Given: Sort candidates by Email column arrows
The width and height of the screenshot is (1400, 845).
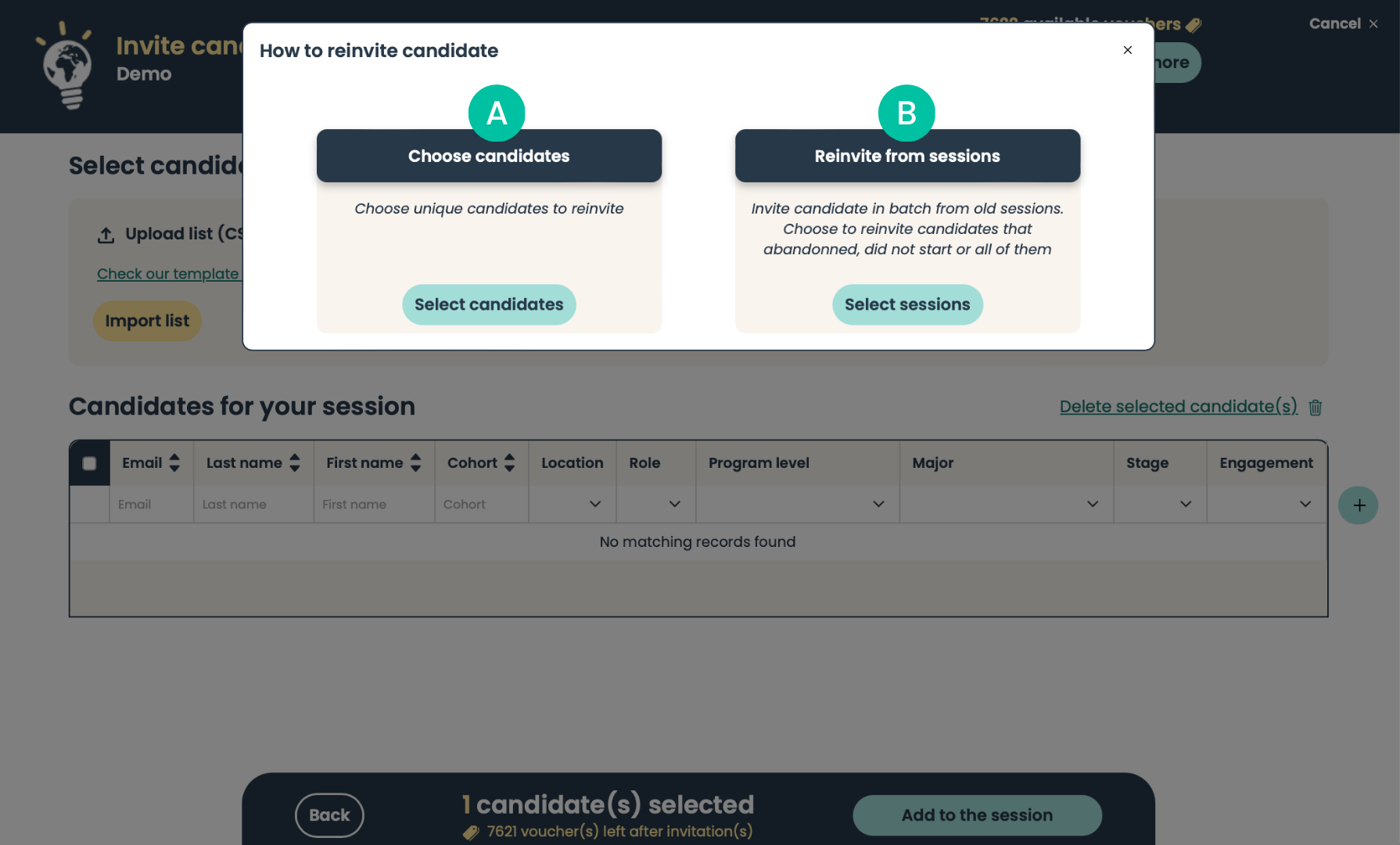Looking at the screenshot, I should point(174,463).
